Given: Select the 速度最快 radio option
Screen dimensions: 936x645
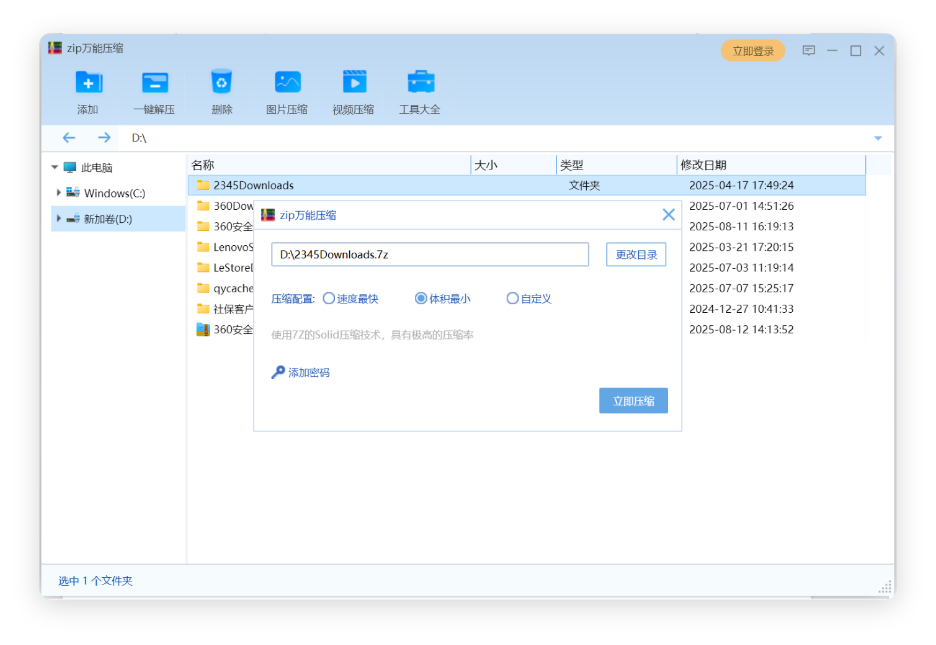Looking at the screenshot, I should pyautogui.click(x=329, y=298).
